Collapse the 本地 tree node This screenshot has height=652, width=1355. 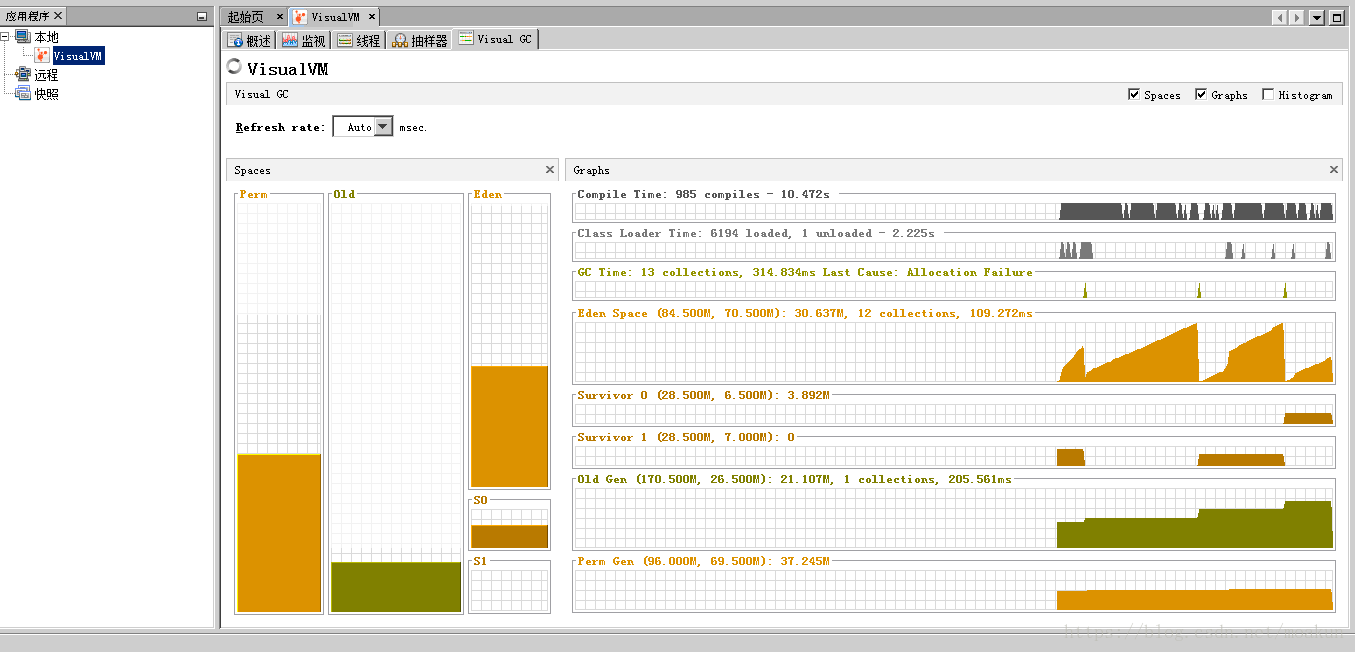(x=6, y=37)
